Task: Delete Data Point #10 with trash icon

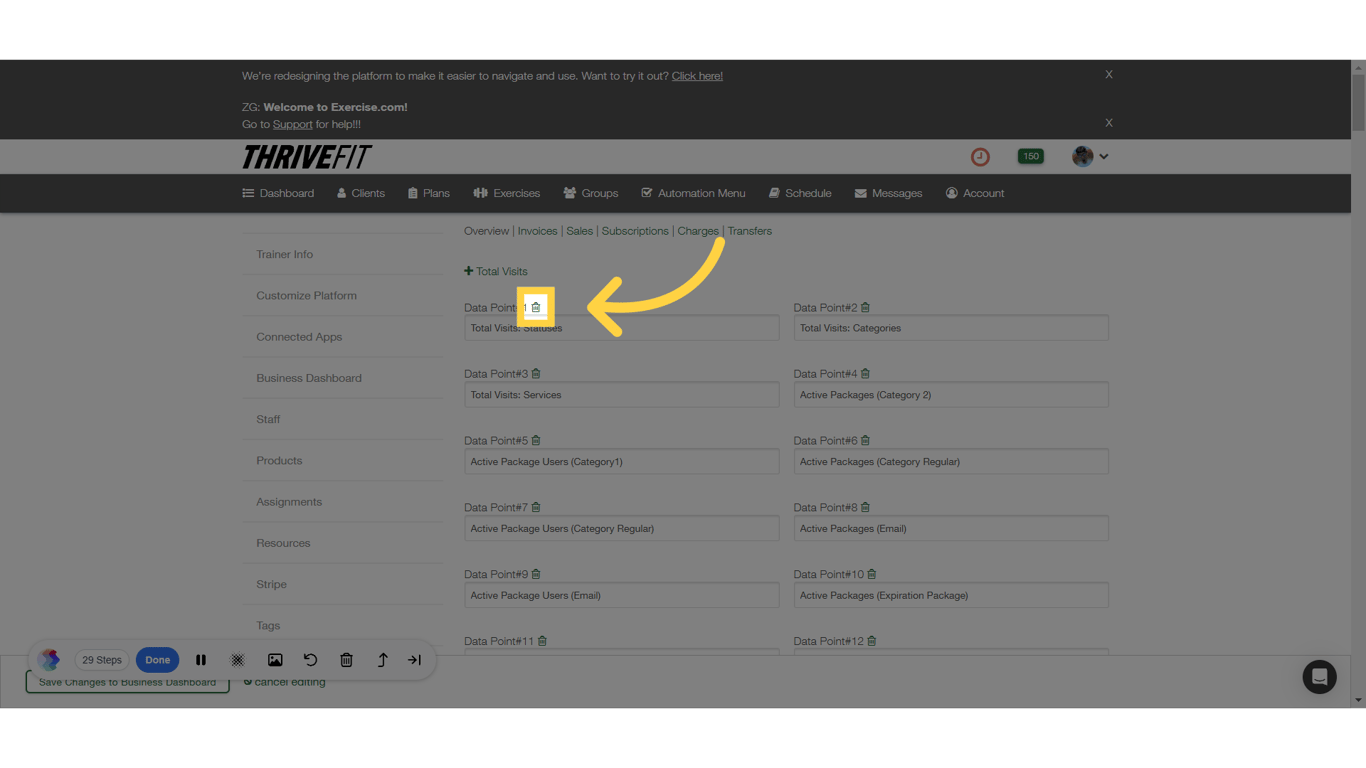Action: 872,574
